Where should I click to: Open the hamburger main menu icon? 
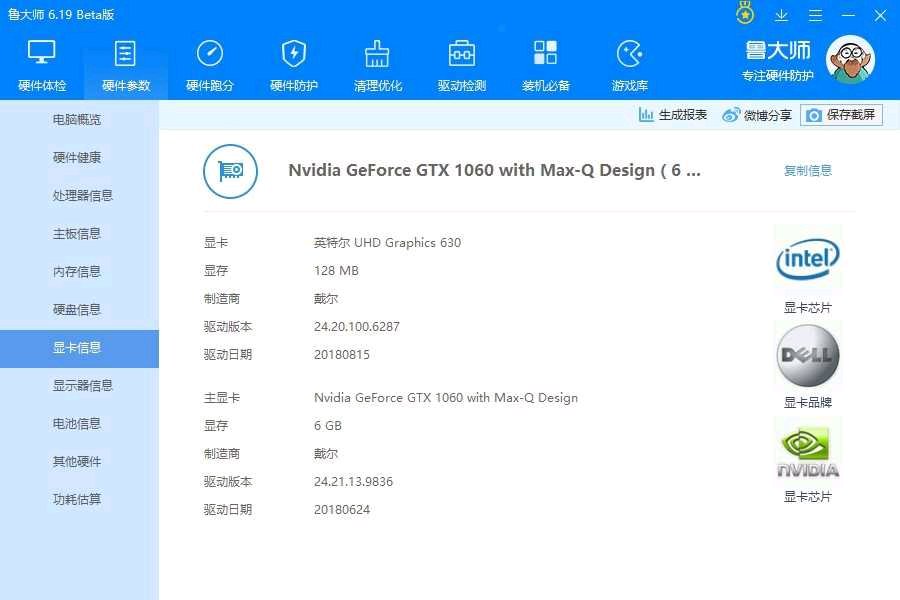click(x=815, y=16)
